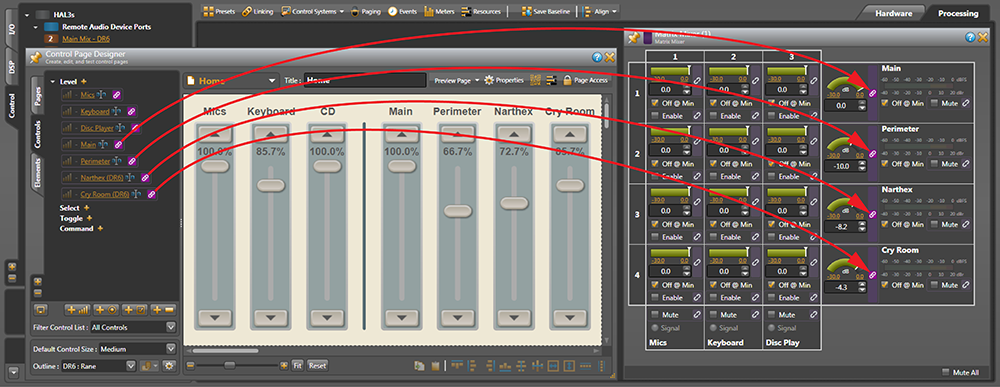Viewport: 1000px width, 387px height.
Task: Open the Paging toolbar item
Action: pos(365,11)
